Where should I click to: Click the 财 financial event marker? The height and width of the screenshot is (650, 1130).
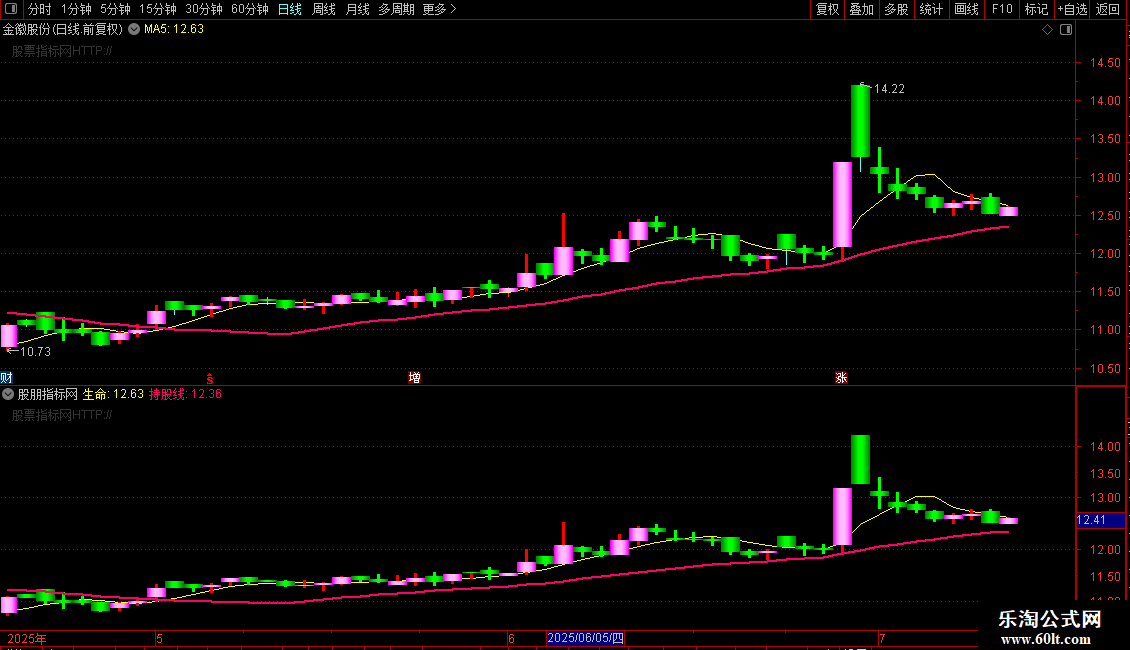(x=6, y=378)
